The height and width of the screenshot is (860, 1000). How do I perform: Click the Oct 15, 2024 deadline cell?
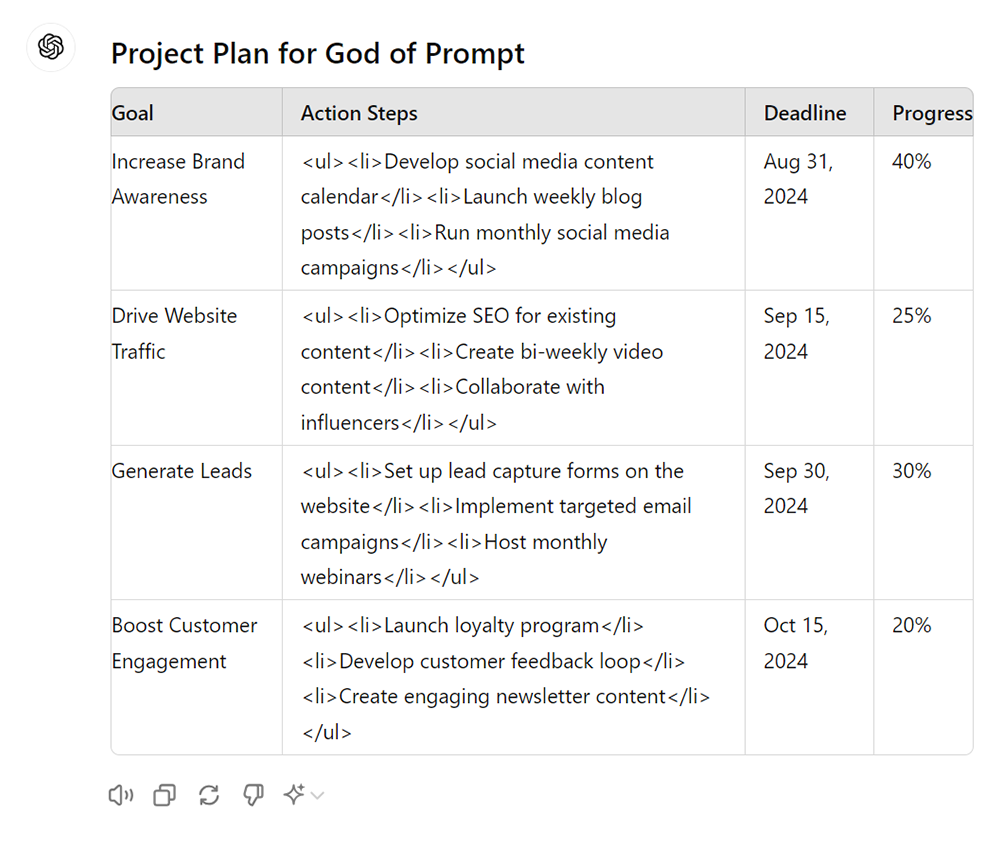[x=796, y=643]
